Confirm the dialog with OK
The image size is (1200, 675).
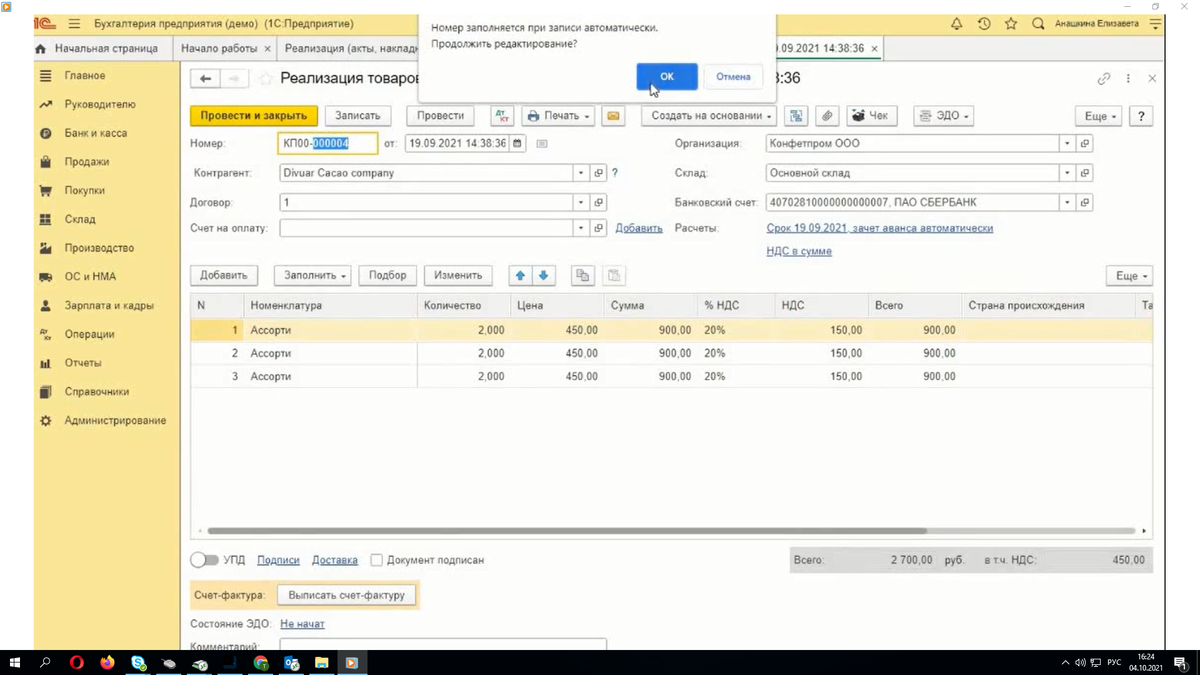pyautogui.click(x=666, y=77)
